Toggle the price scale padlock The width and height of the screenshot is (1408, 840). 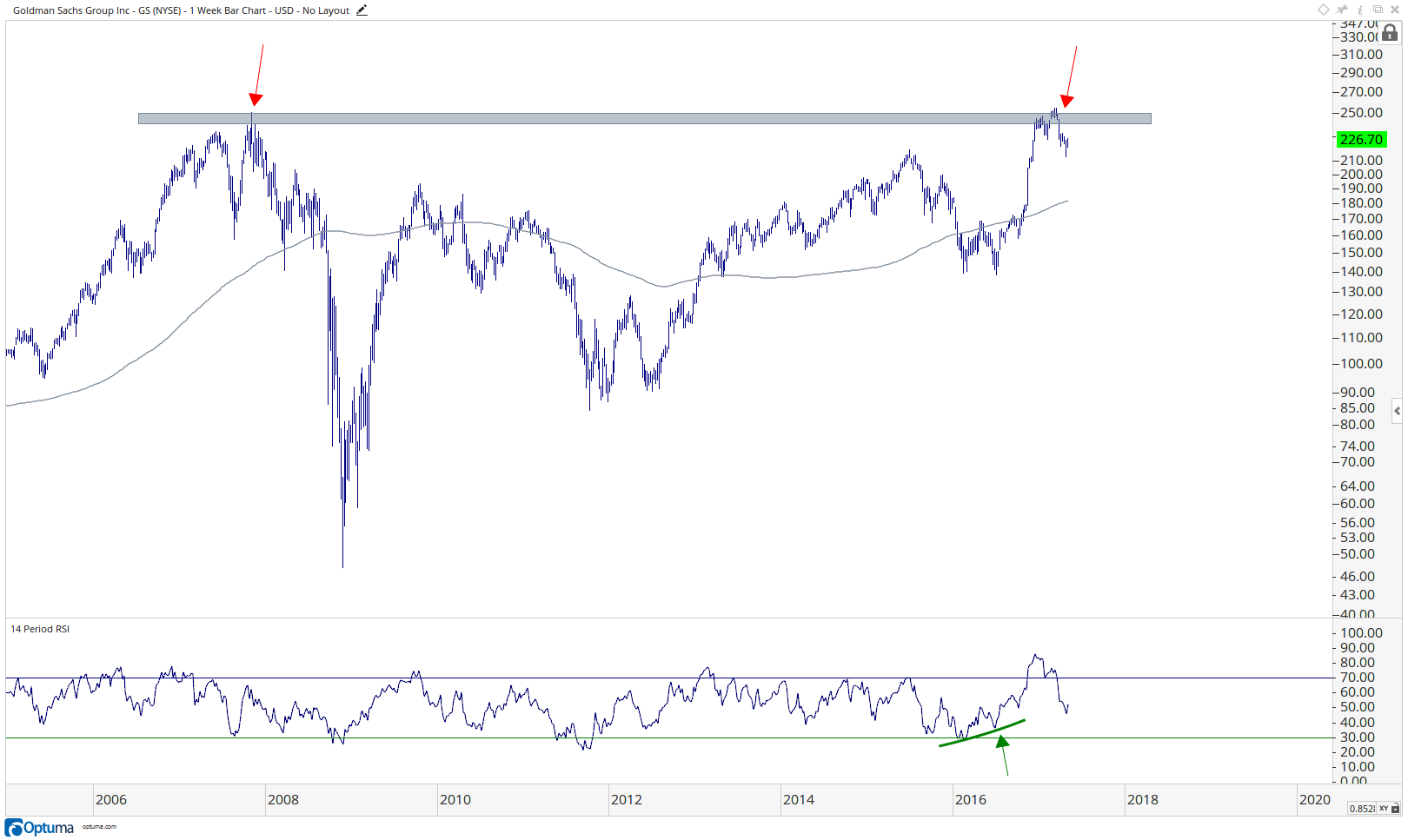[x=1390, y=33]
